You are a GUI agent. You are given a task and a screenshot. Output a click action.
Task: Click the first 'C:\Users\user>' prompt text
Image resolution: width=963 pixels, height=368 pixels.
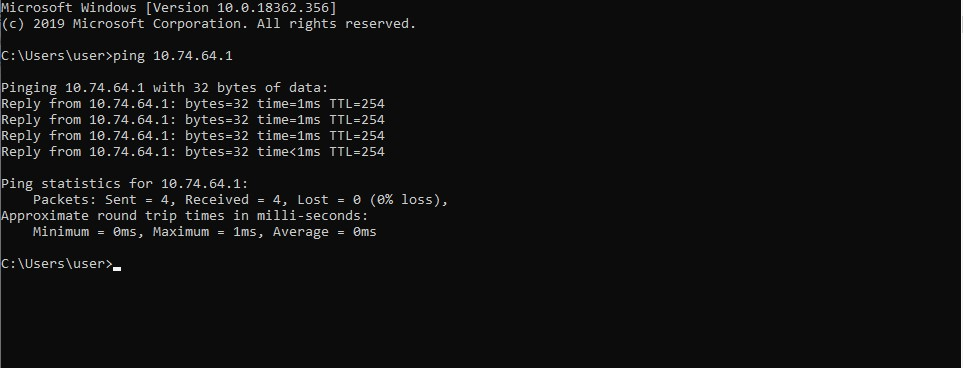tap(57, 56)
